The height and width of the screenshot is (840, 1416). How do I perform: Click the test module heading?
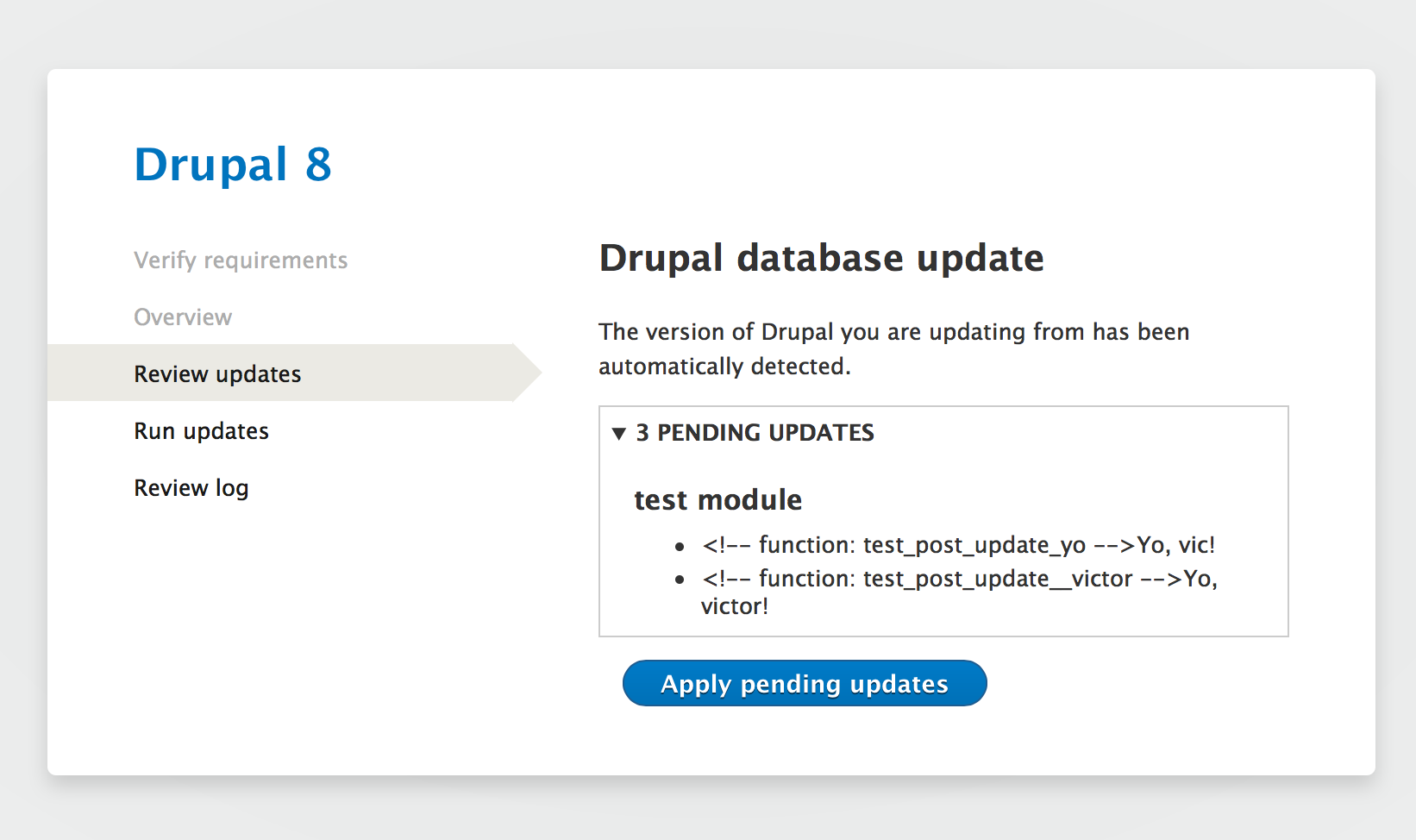point(717,499)
